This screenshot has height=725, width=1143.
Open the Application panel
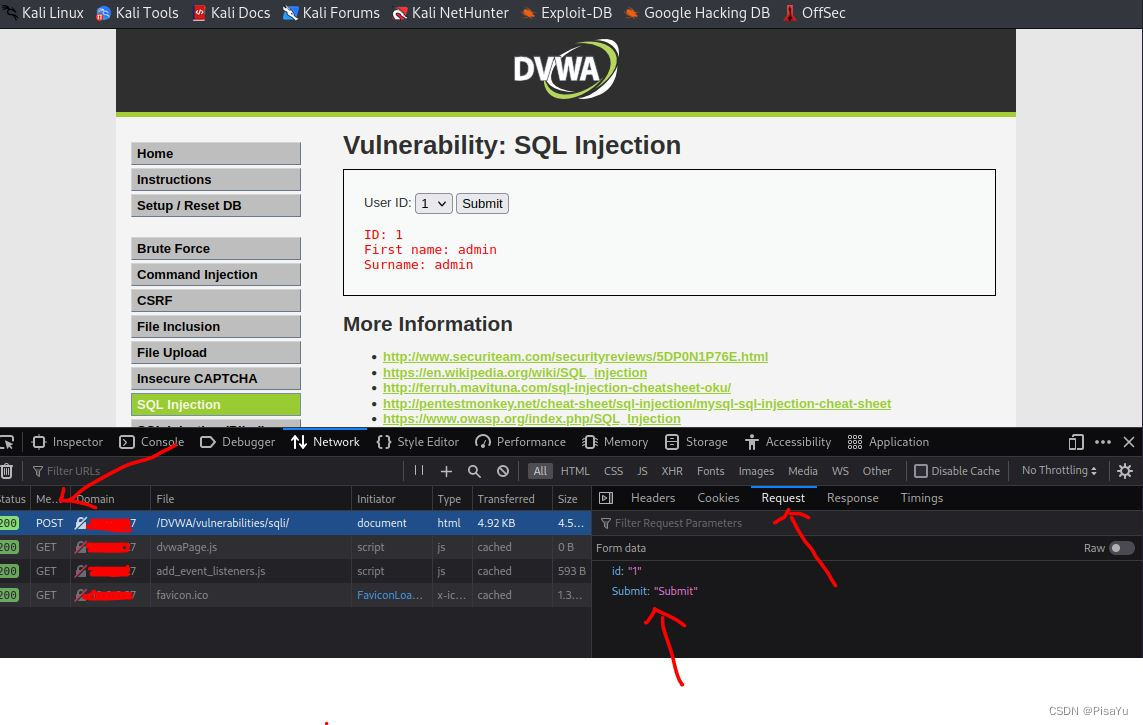coord(888,442)
